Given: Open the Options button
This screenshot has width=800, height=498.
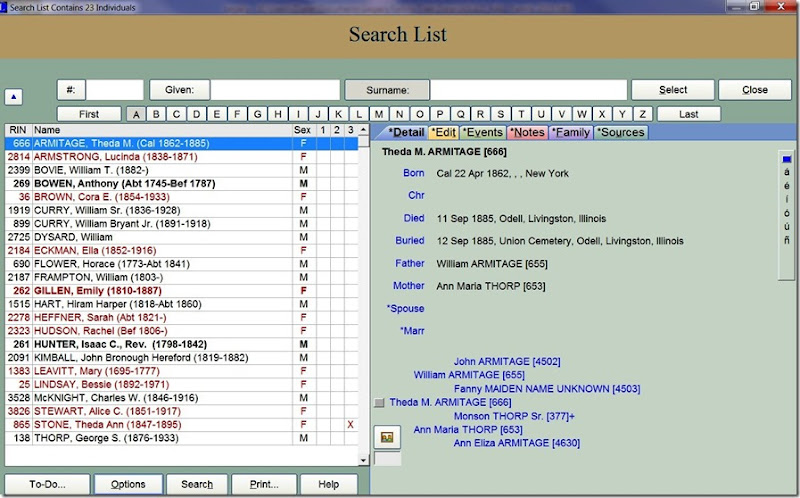Looking at the screenshot, I should [128, 484].
